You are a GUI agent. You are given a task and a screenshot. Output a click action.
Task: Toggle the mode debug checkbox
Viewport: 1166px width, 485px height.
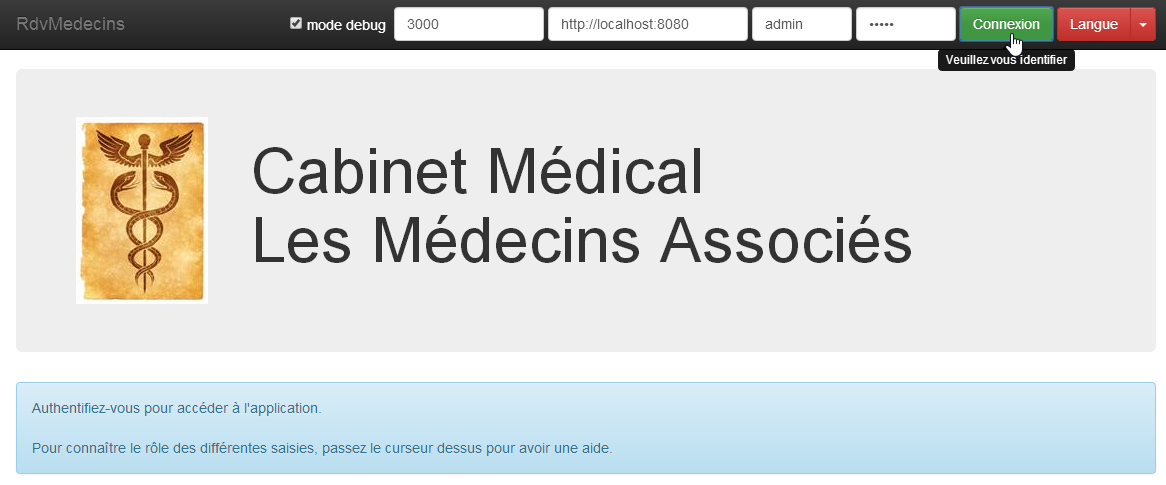(296, 23)
